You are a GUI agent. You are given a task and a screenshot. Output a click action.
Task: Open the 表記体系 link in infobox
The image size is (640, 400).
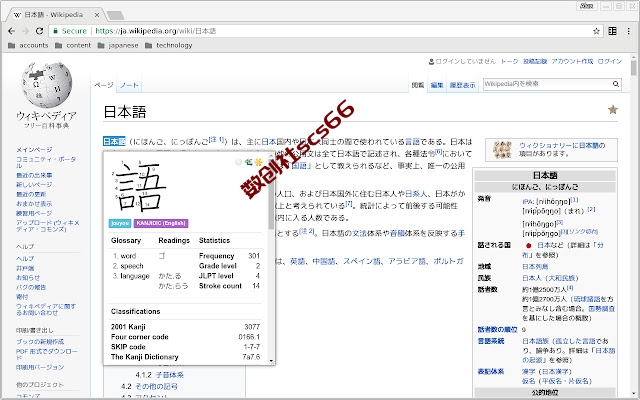[x=491, y=371]
